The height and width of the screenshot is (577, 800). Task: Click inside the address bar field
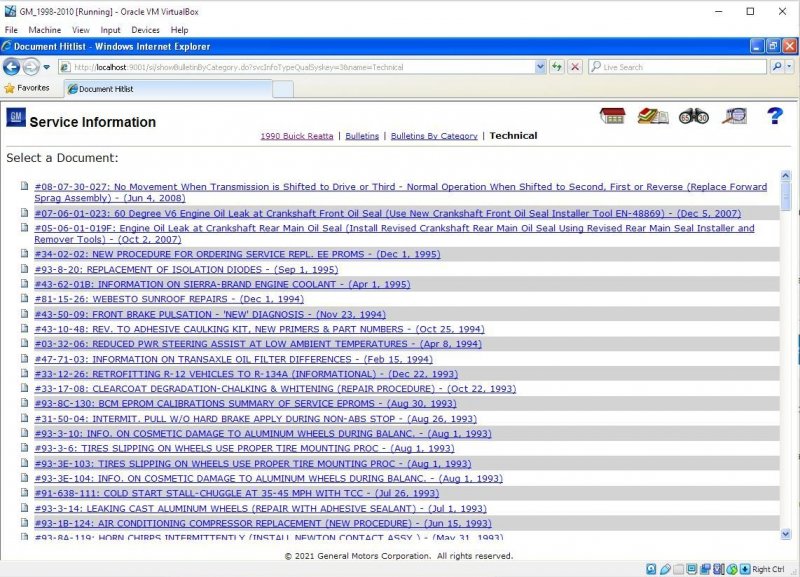300,66
